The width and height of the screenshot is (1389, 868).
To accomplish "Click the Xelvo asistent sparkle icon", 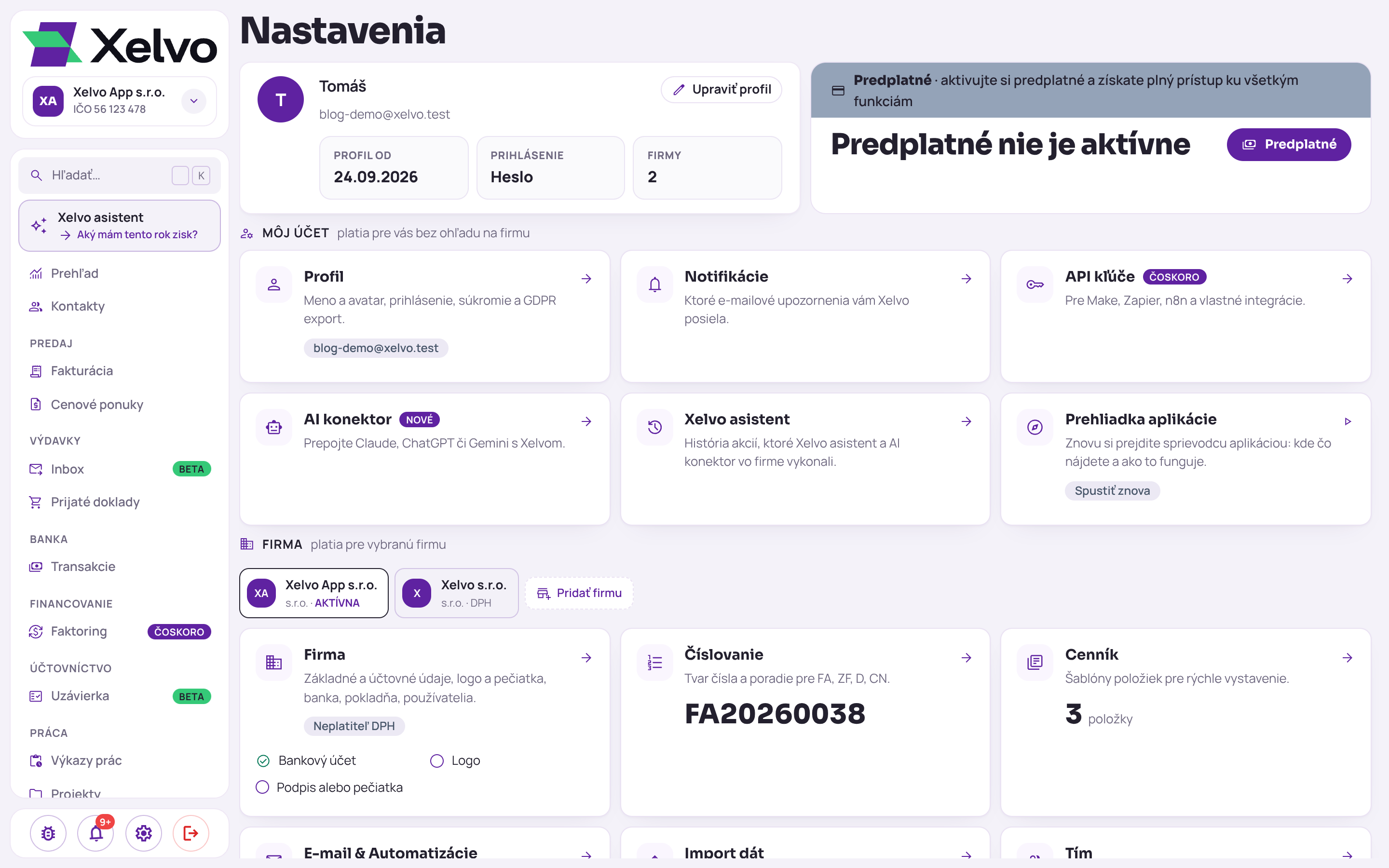I will coord(39,226).
